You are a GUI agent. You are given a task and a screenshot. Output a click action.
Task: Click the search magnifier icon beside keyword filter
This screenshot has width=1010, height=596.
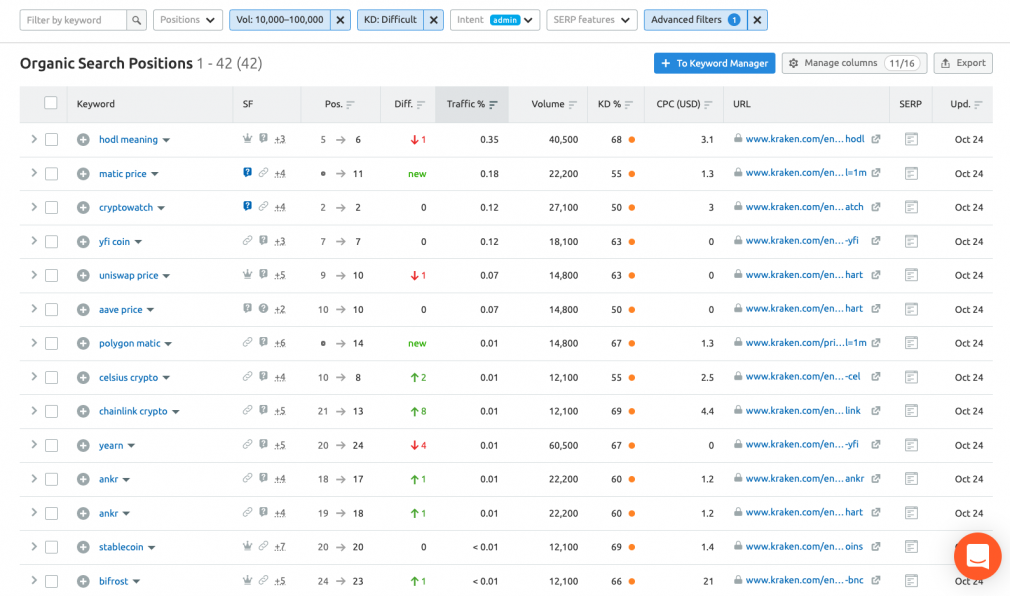(x=137, y=20)
